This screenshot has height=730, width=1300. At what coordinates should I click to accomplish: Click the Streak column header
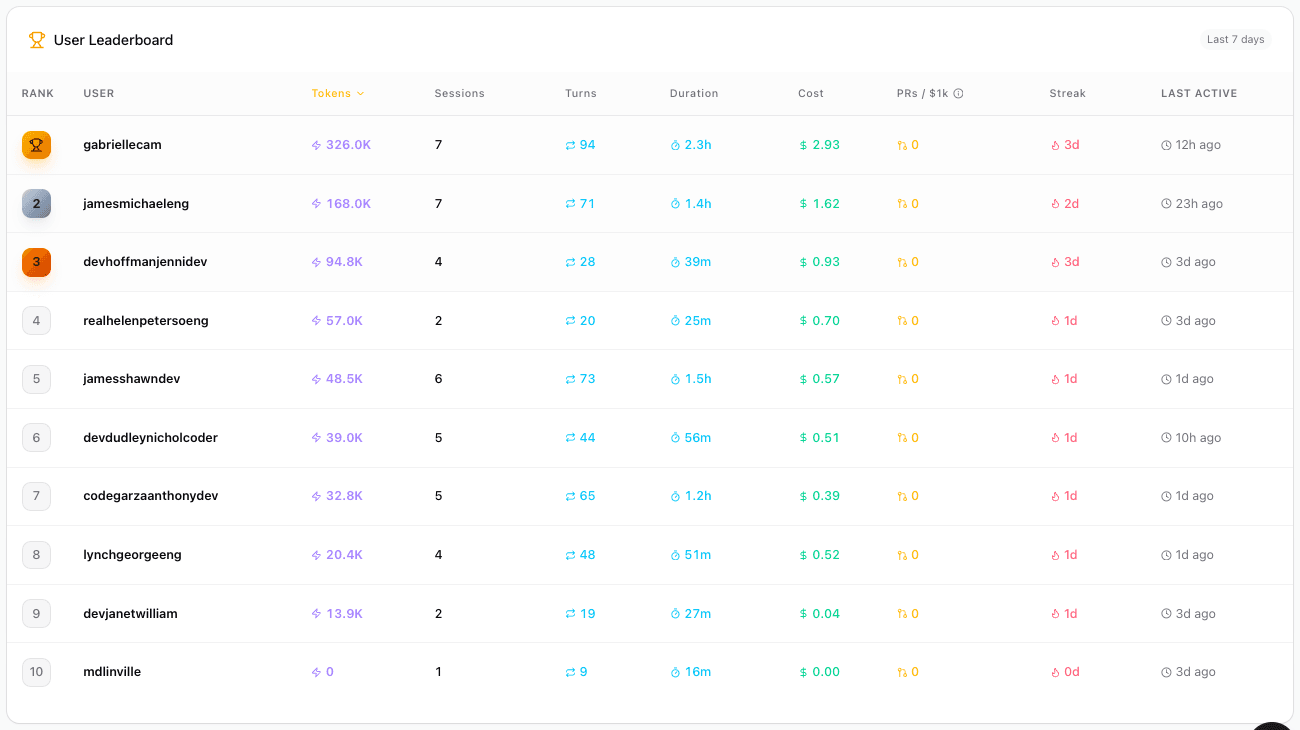[1067, 93]
